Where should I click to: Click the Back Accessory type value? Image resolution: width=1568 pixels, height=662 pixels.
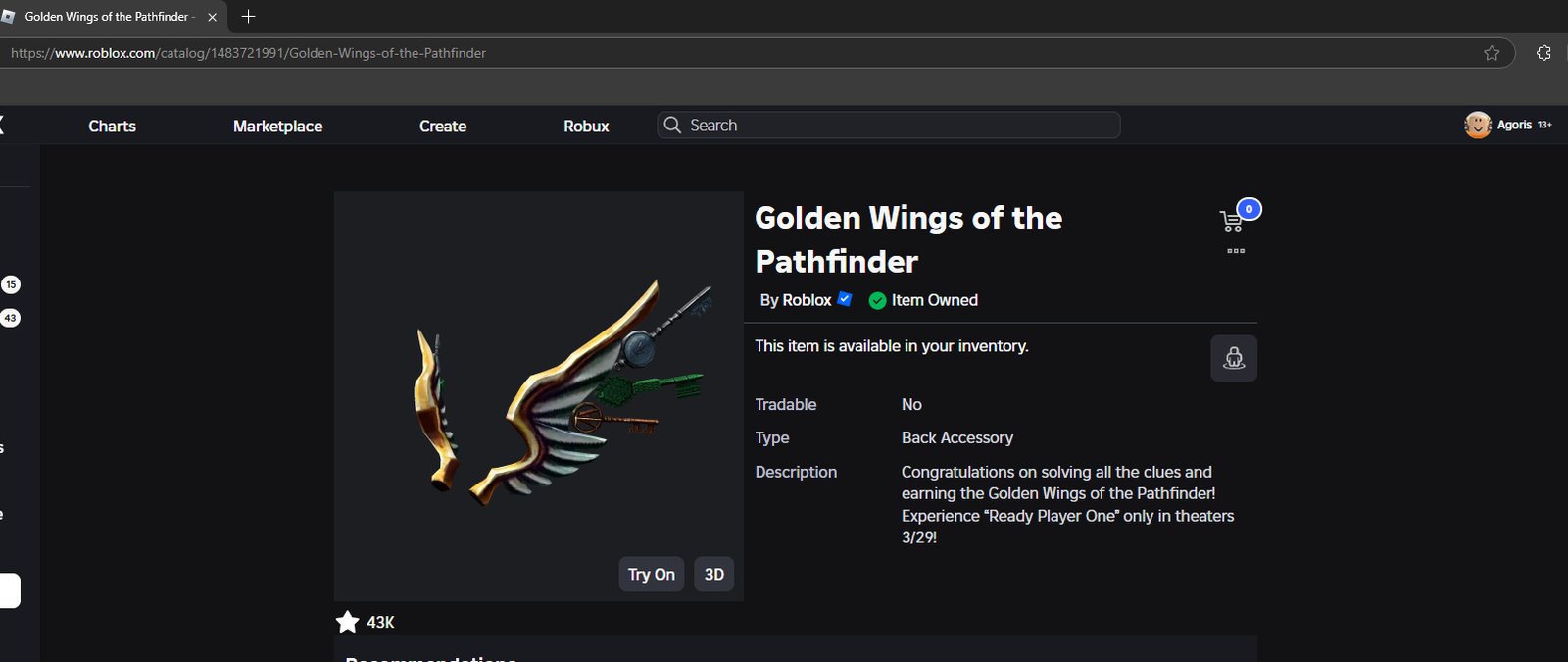(x=957, y=437)
